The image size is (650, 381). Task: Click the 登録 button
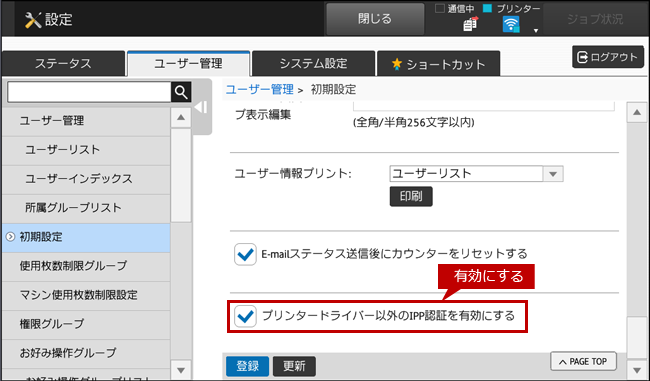[247, 366]
